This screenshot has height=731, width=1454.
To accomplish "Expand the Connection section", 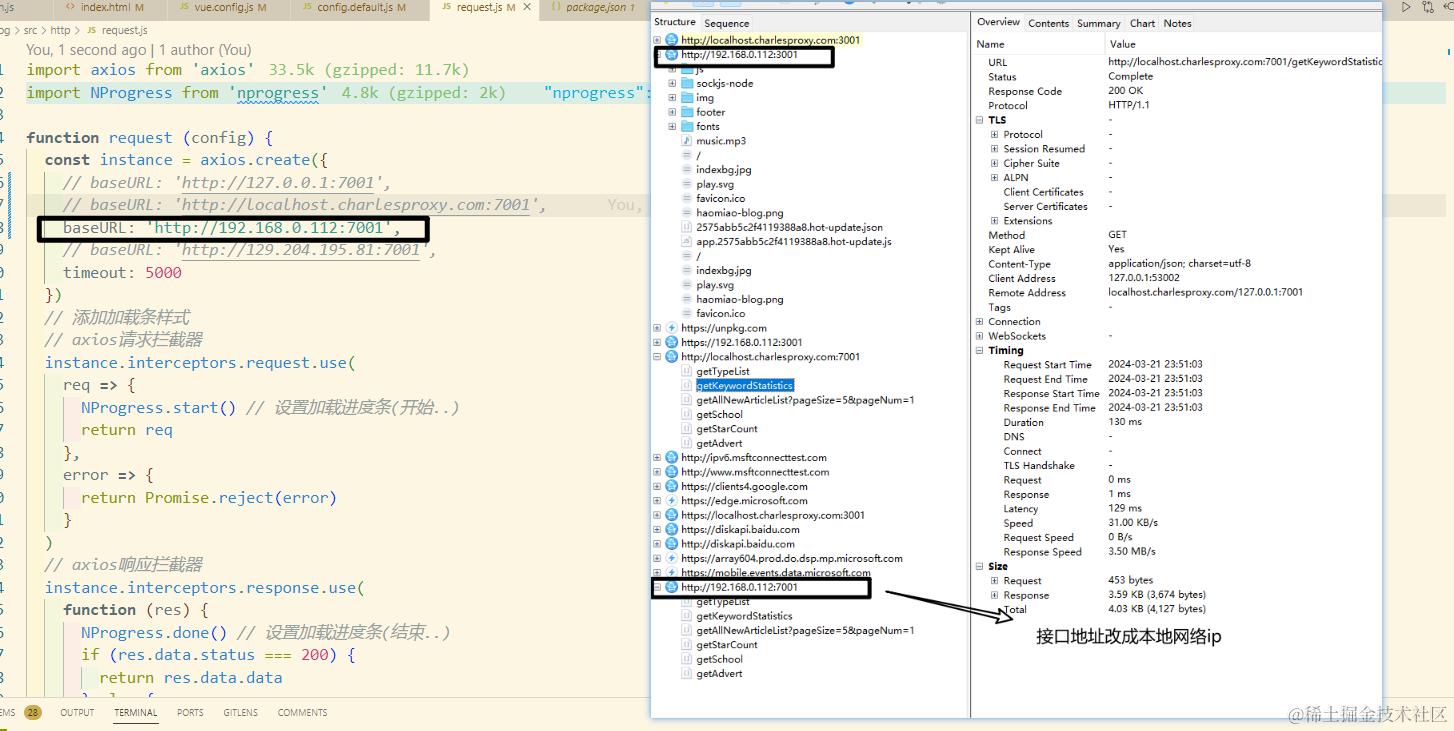I will pos(980,322).
